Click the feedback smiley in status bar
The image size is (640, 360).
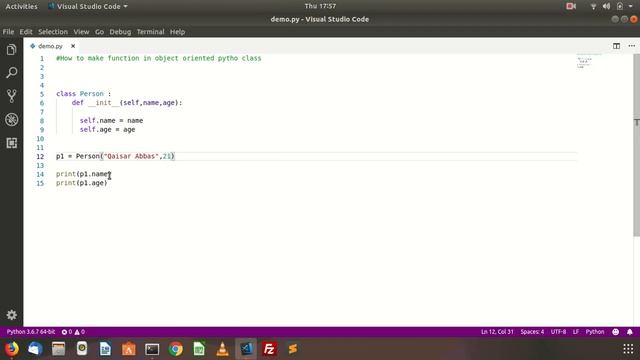coord(616,332)
